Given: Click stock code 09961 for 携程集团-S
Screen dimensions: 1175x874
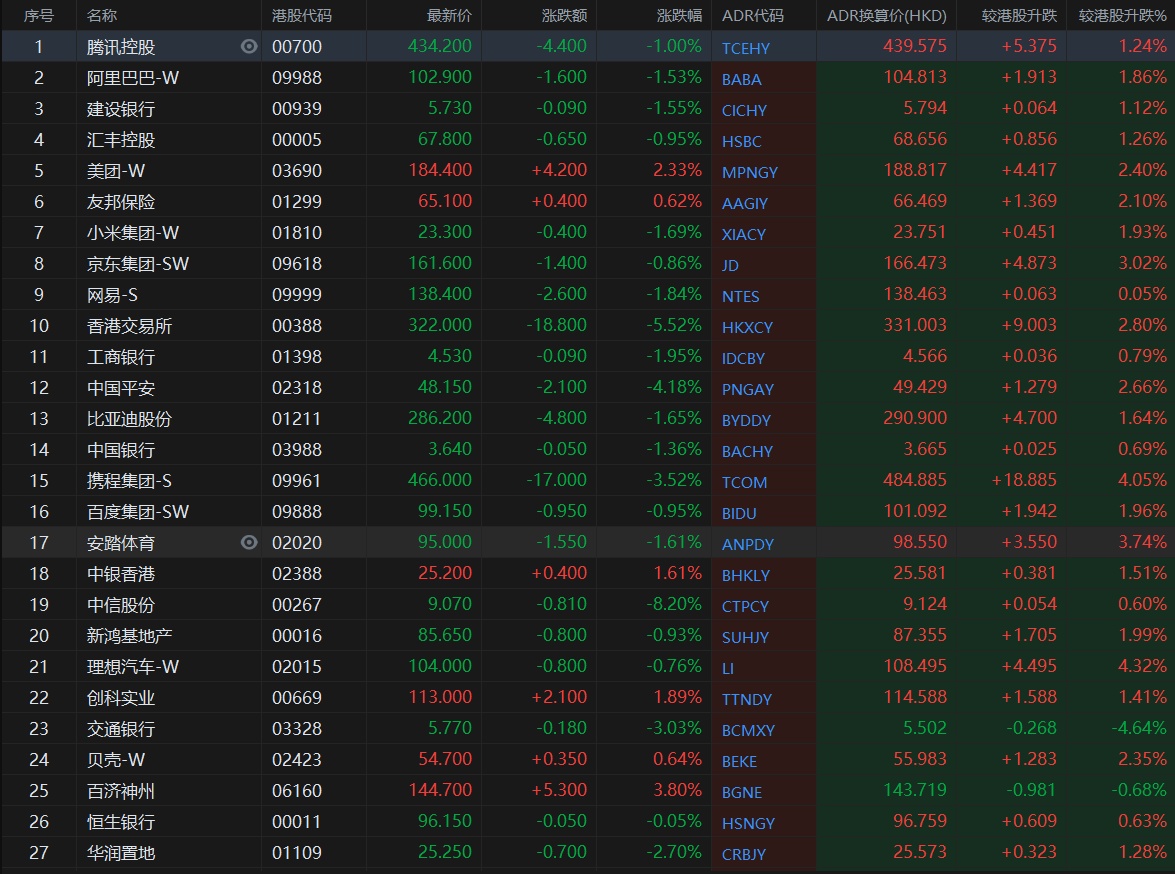Looking at the screenshot, I should point(297,481).
